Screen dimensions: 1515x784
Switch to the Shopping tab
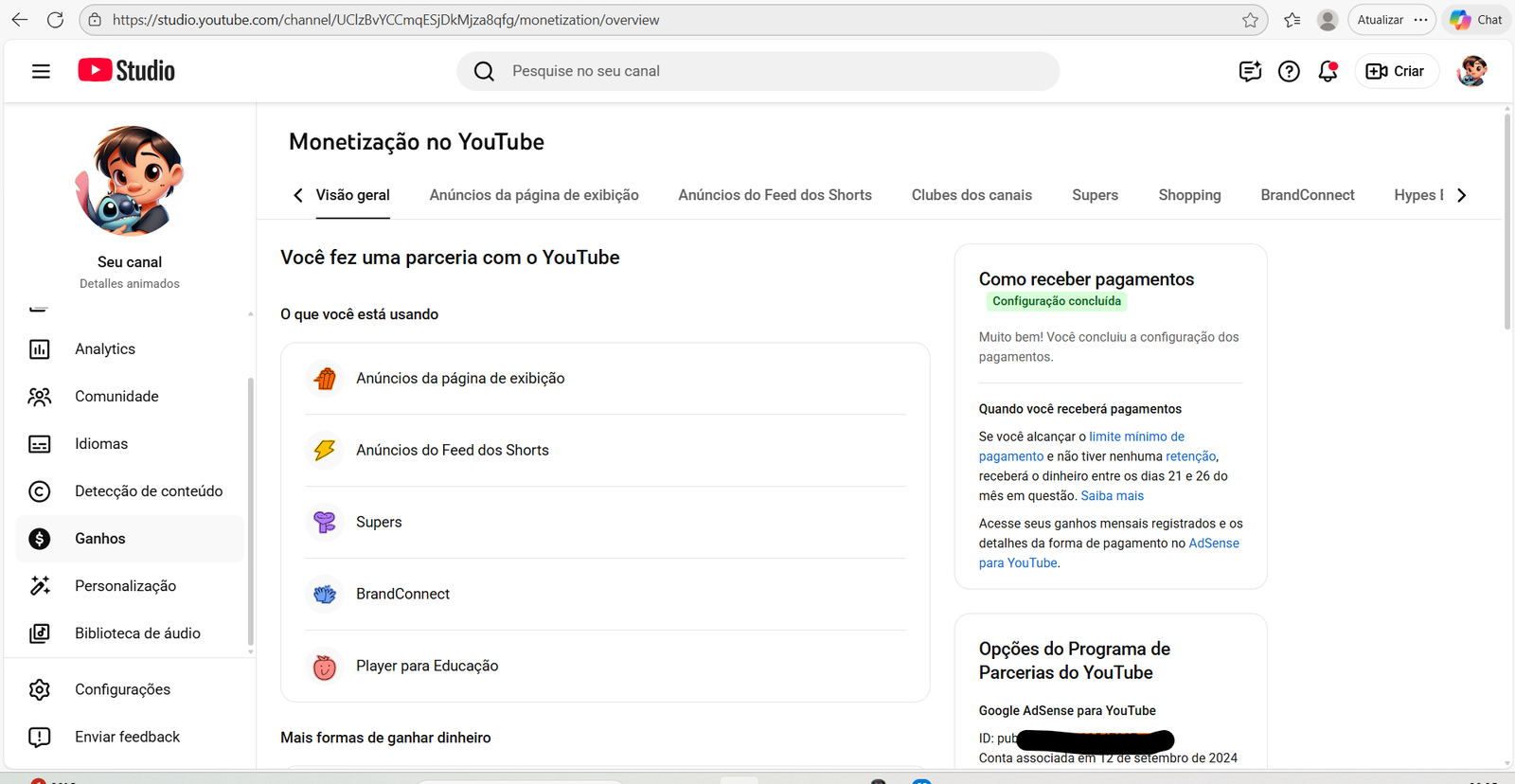pos(1189,195)
